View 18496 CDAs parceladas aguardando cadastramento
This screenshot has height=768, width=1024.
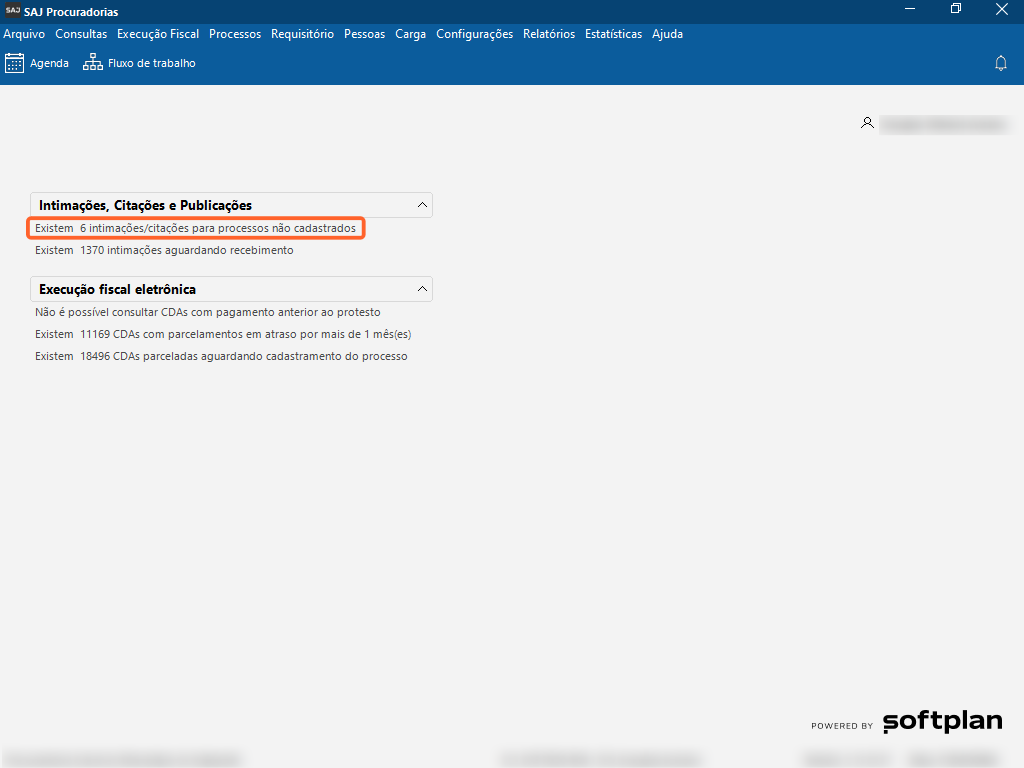coord(221,356)
